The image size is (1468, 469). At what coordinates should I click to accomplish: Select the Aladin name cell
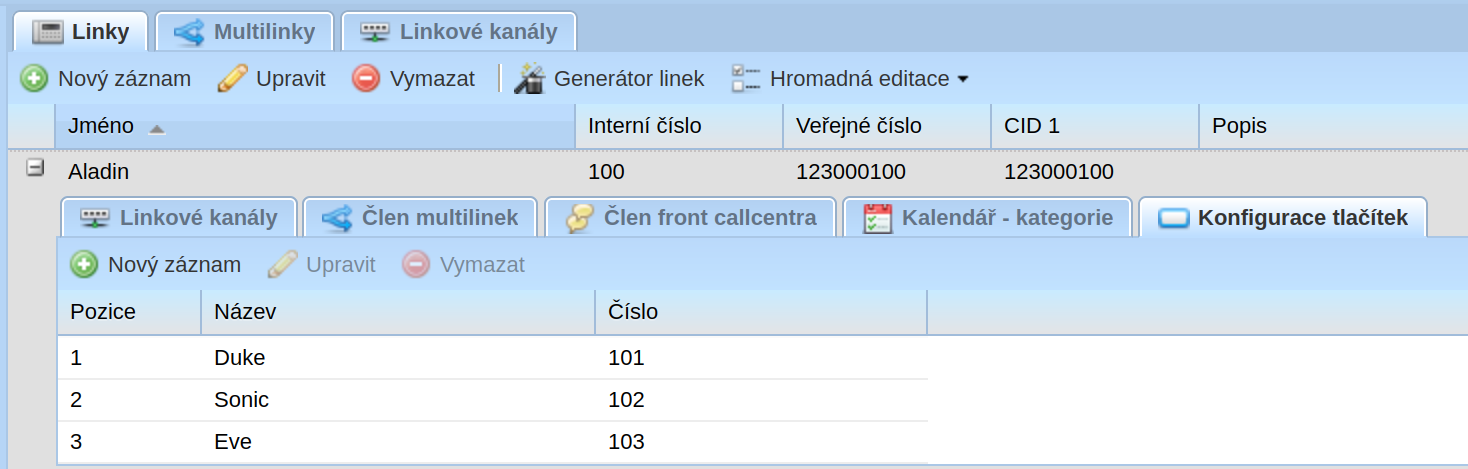point(315,172)
